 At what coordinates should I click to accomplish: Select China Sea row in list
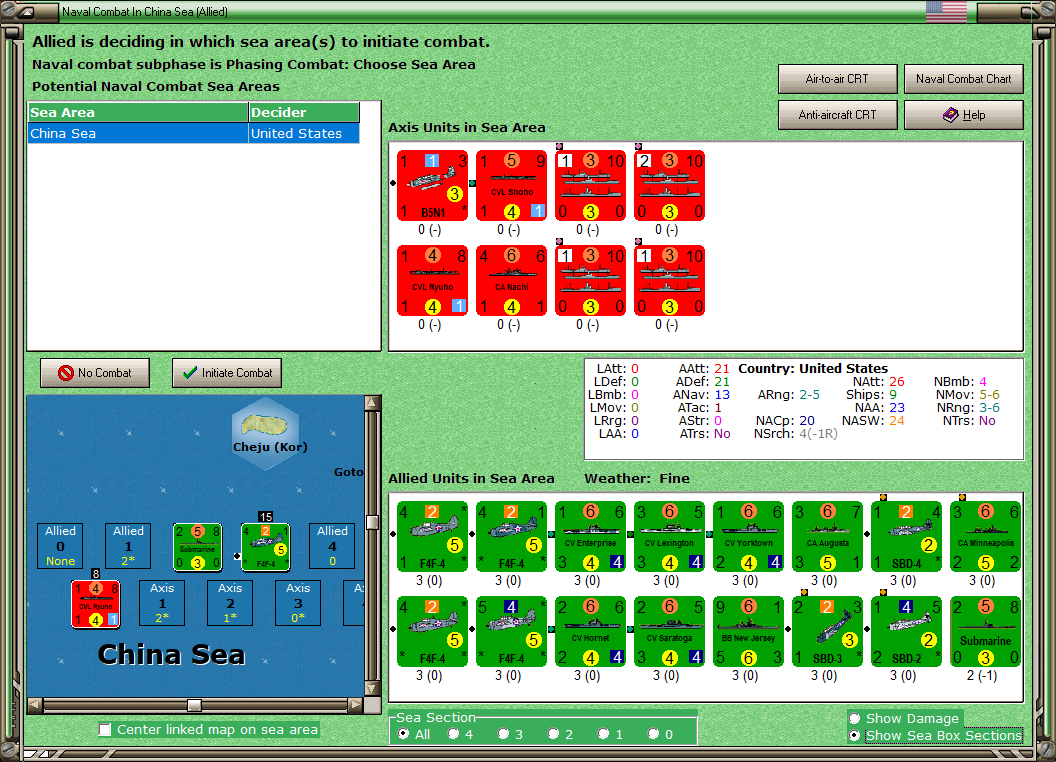(194, 133)
